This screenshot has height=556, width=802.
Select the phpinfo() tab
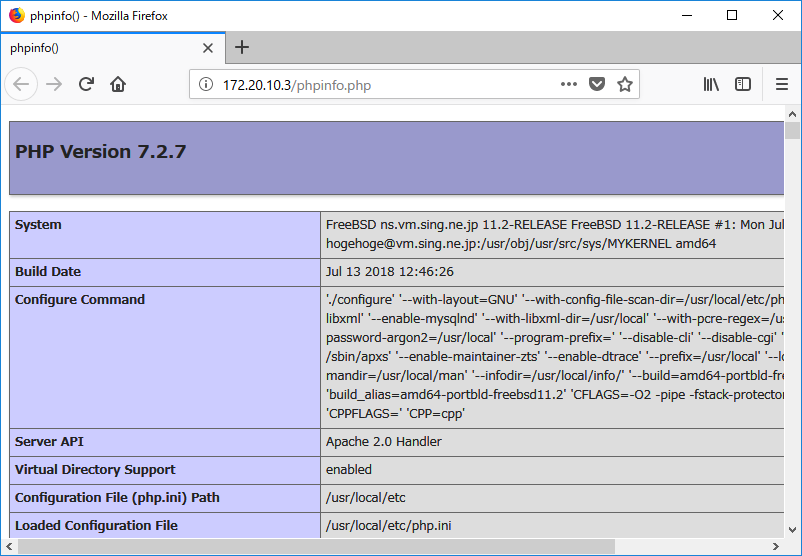pos(113,48)
